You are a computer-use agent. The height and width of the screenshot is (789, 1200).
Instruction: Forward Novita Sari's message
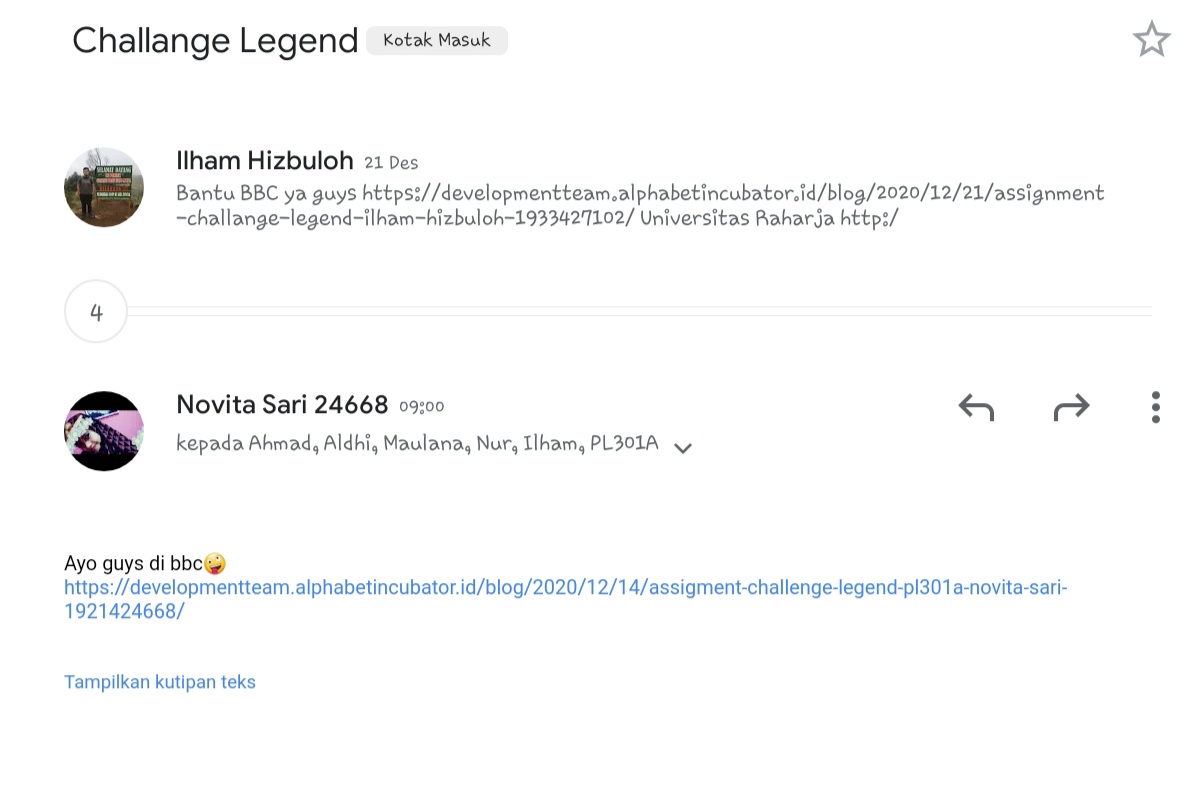(x=1071, y=407)
